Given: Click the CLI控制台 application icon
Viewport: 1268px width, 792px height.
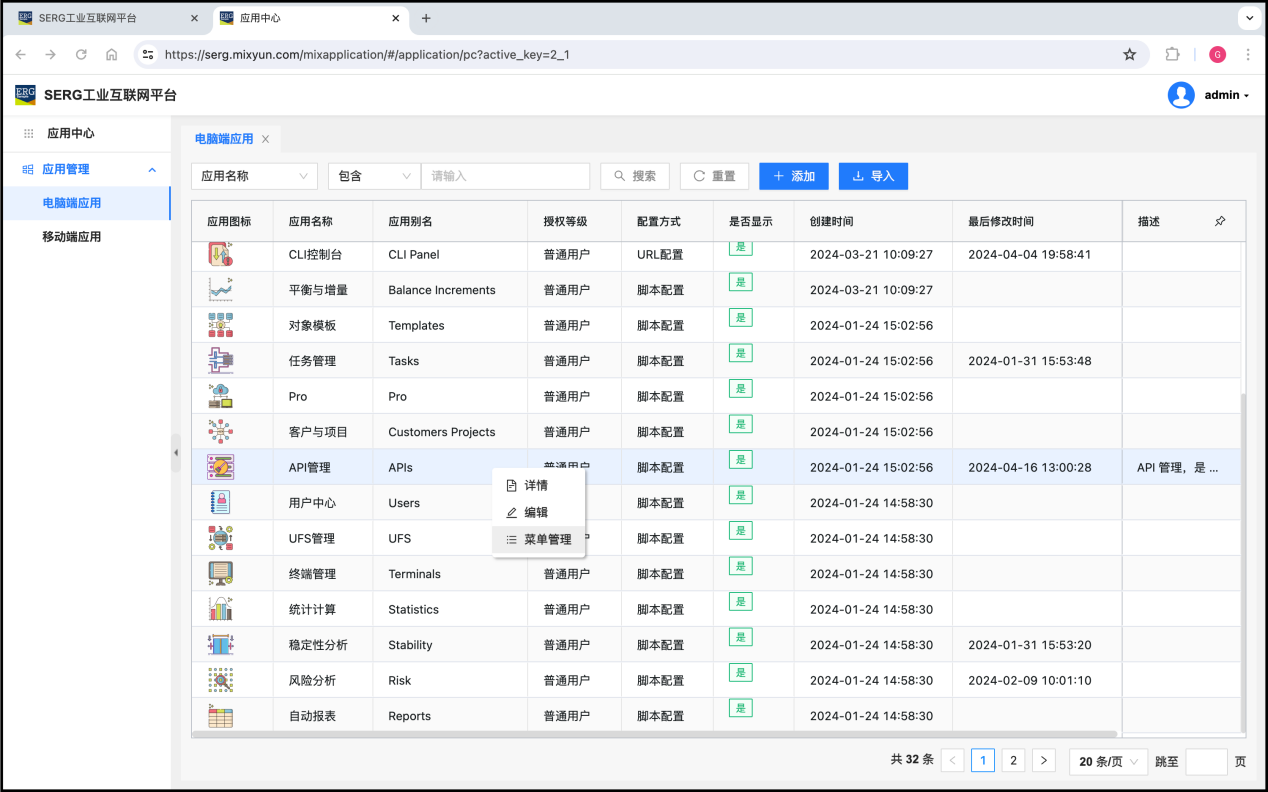Looking at the screenshot, I should pyautogui.click(x=220, y=254).
